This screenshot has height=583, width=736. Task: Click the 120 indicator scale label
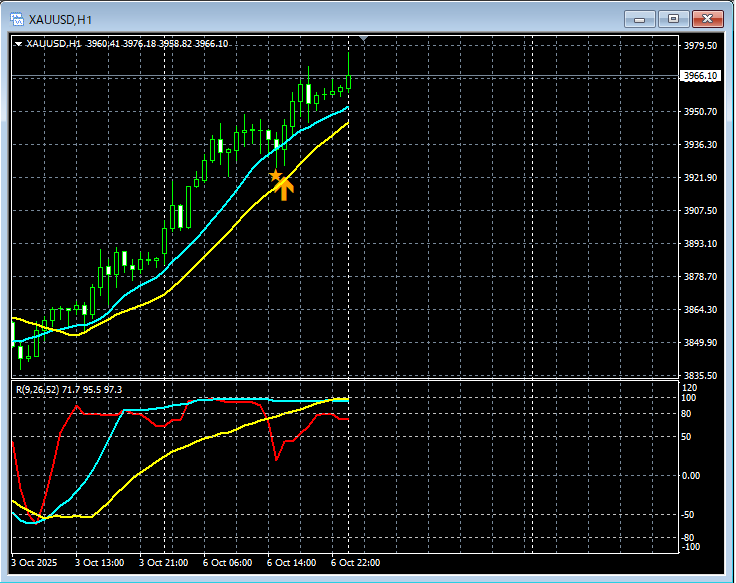click(x=690, y=388)
